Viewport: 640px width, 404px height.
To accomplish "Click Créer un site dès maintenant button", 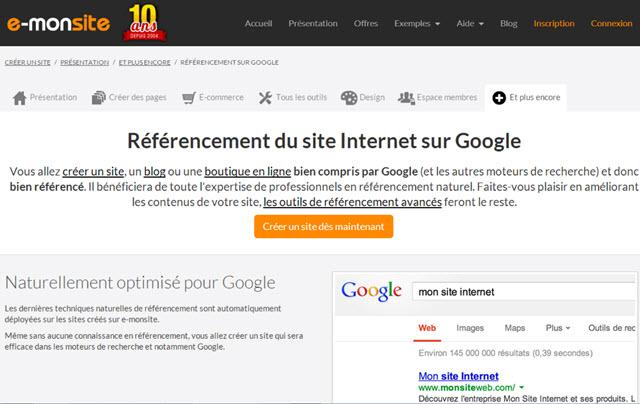I will [324, 226].
